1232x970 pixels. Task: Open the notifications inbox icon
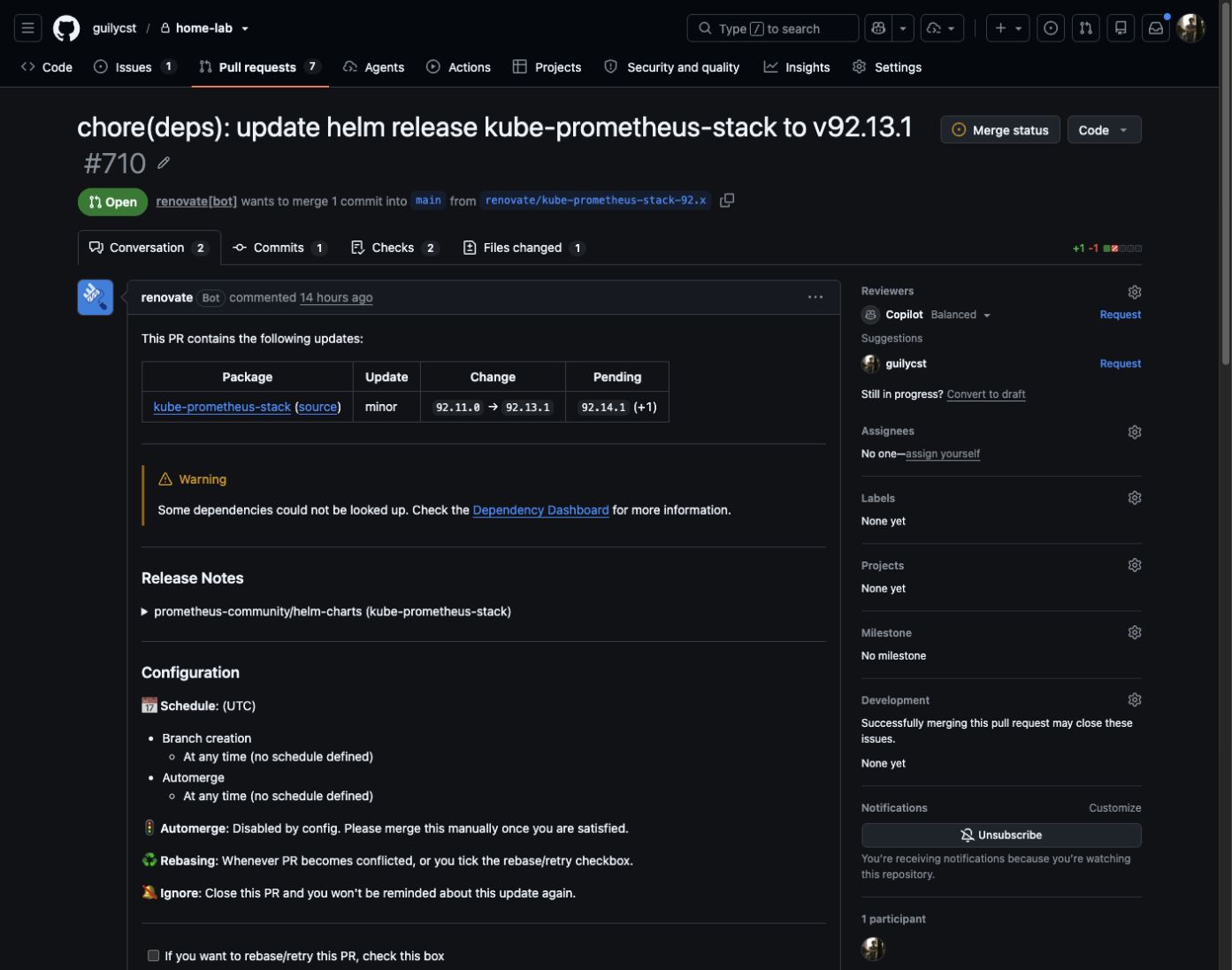click(x=1156, y=28)
